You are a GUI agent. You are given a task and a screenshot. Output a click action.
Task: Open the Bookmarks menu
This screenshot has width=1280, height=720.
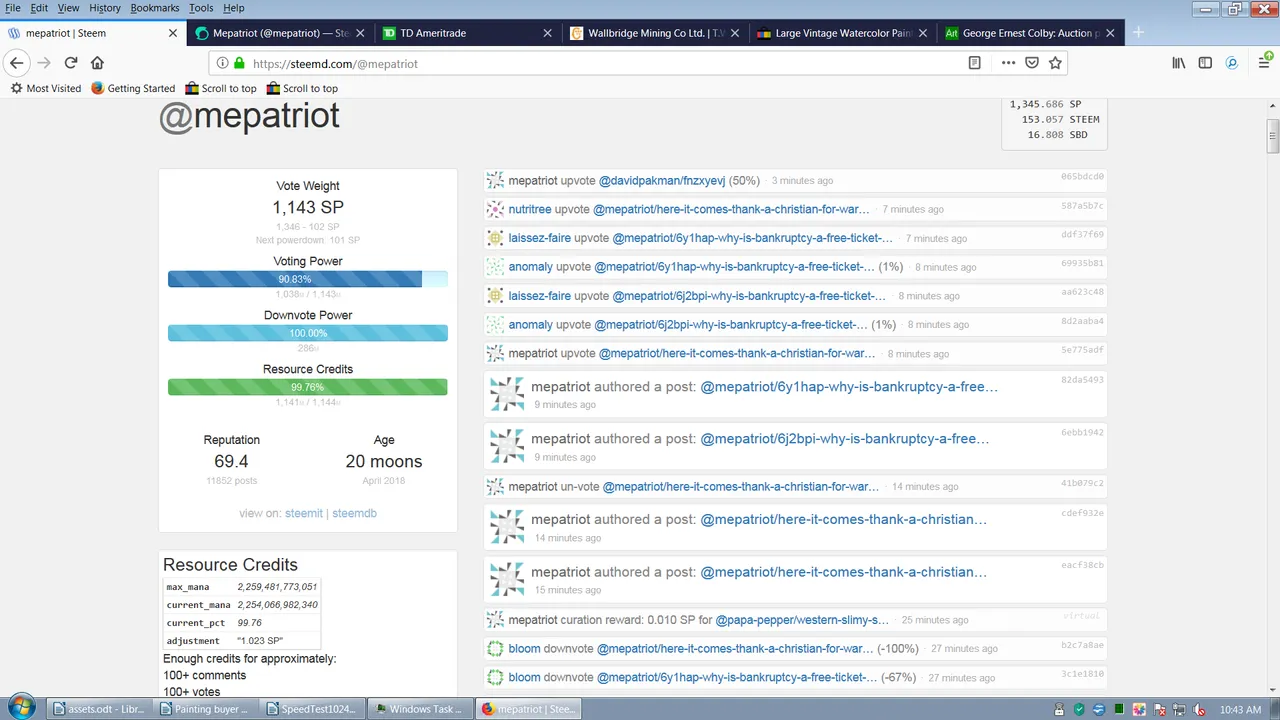click(155, 8)
